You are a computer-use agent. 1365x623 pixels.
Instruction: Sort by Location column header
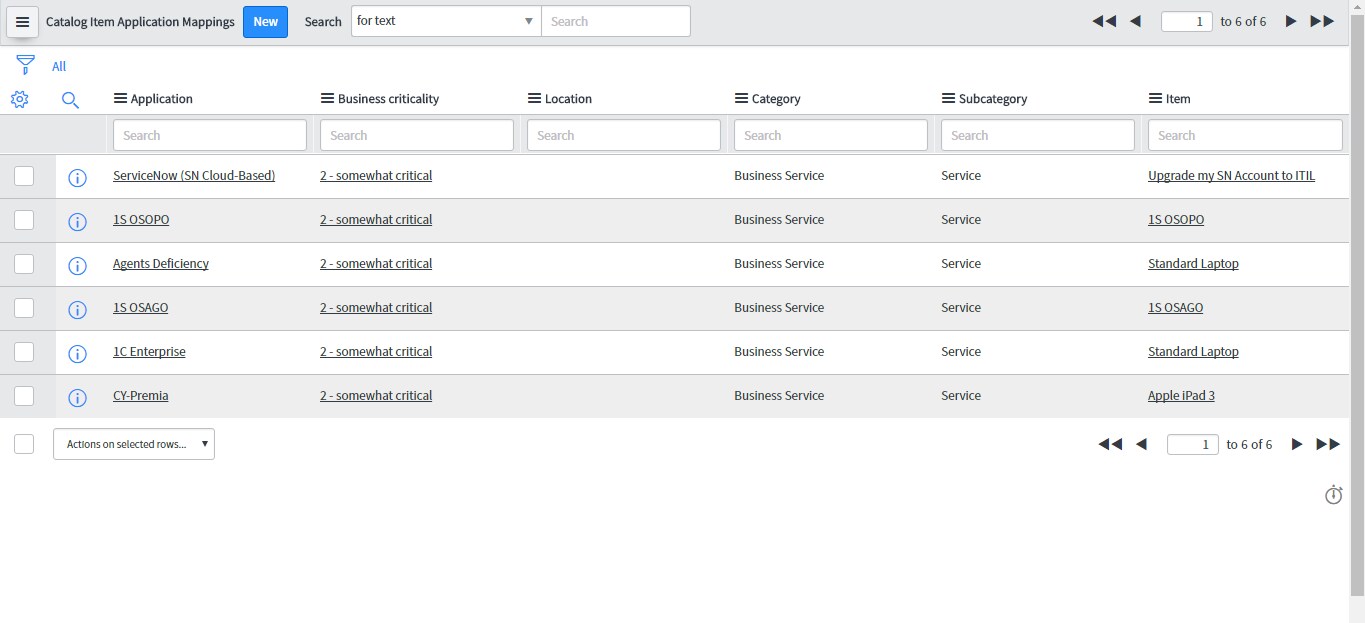tap(568, 99)
